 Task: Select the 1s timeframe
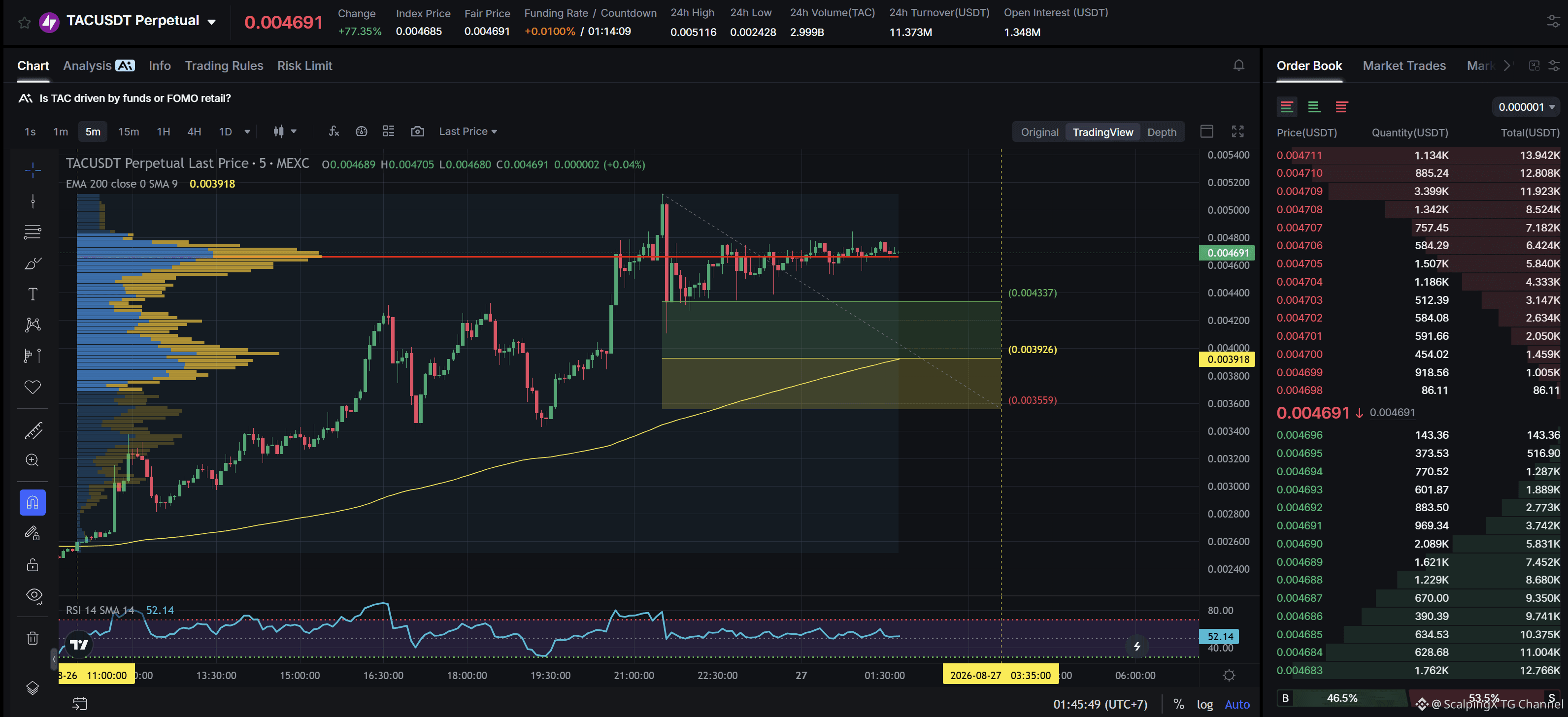pyautogui.click(x=30, y=131)
